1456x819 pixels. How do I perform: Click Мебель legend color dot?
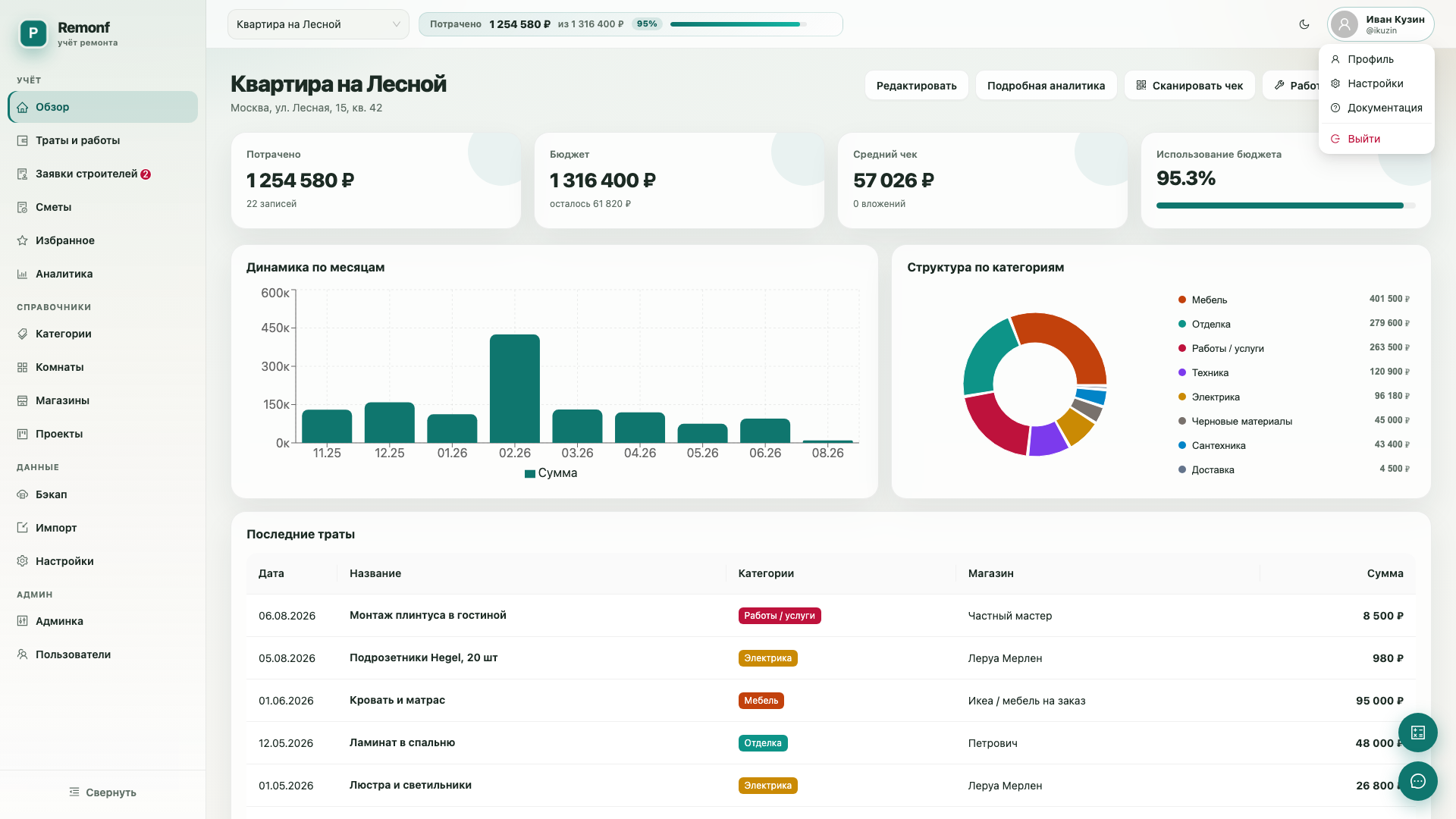[1181, 300]
